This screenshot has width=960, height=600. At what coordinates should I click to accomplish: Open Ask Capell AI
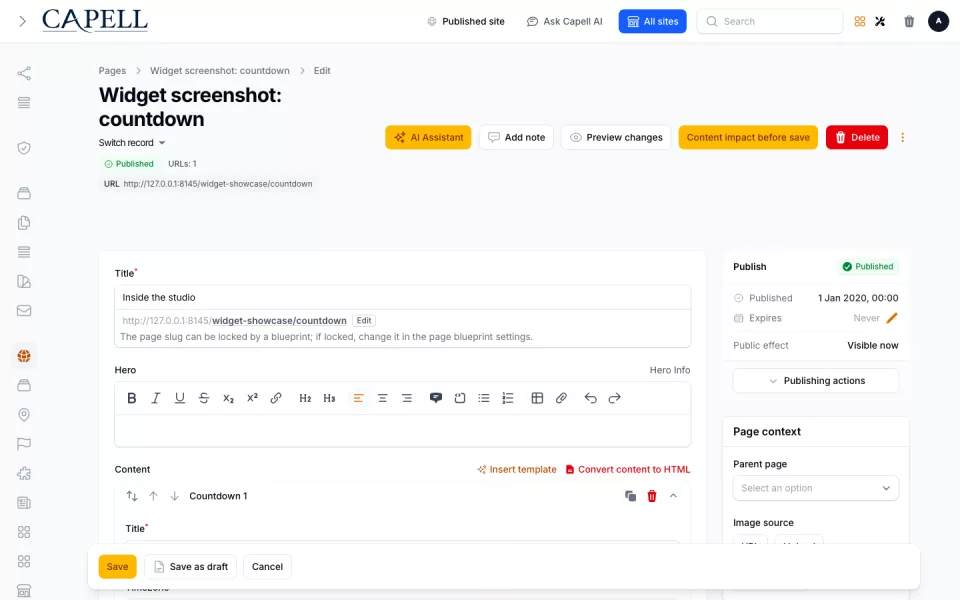[564, 21]
